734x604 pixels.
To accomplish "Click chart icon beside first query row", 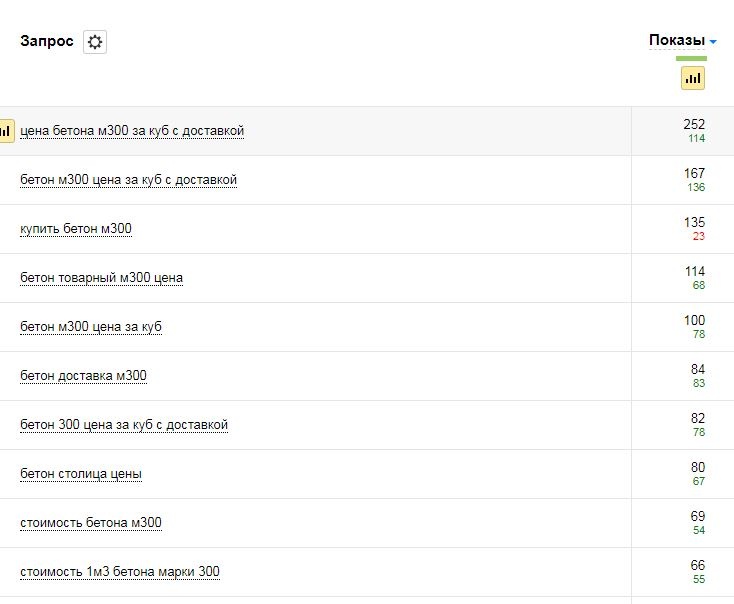I will 6,131.
